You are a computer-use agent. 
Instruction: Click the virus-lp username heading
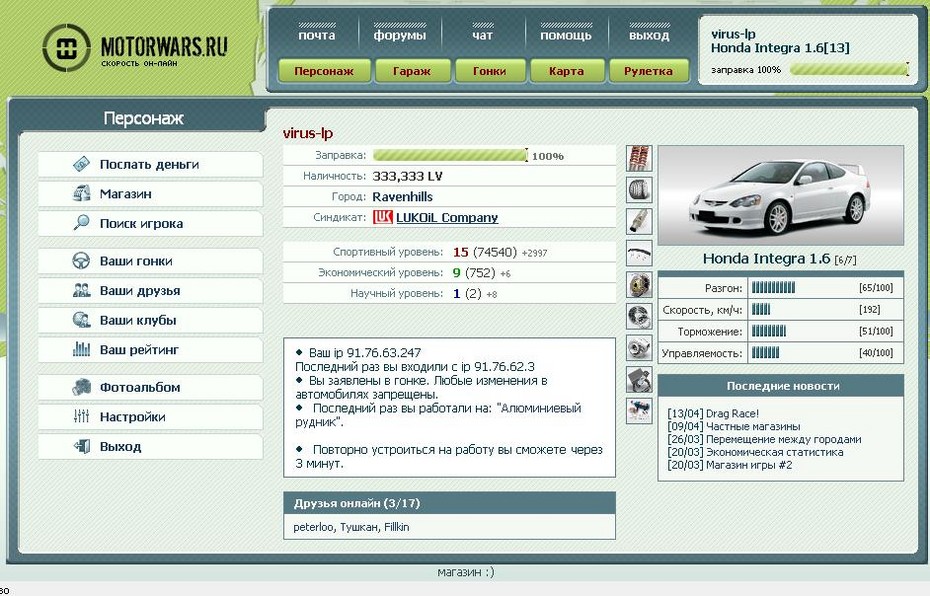coord(308,133)
